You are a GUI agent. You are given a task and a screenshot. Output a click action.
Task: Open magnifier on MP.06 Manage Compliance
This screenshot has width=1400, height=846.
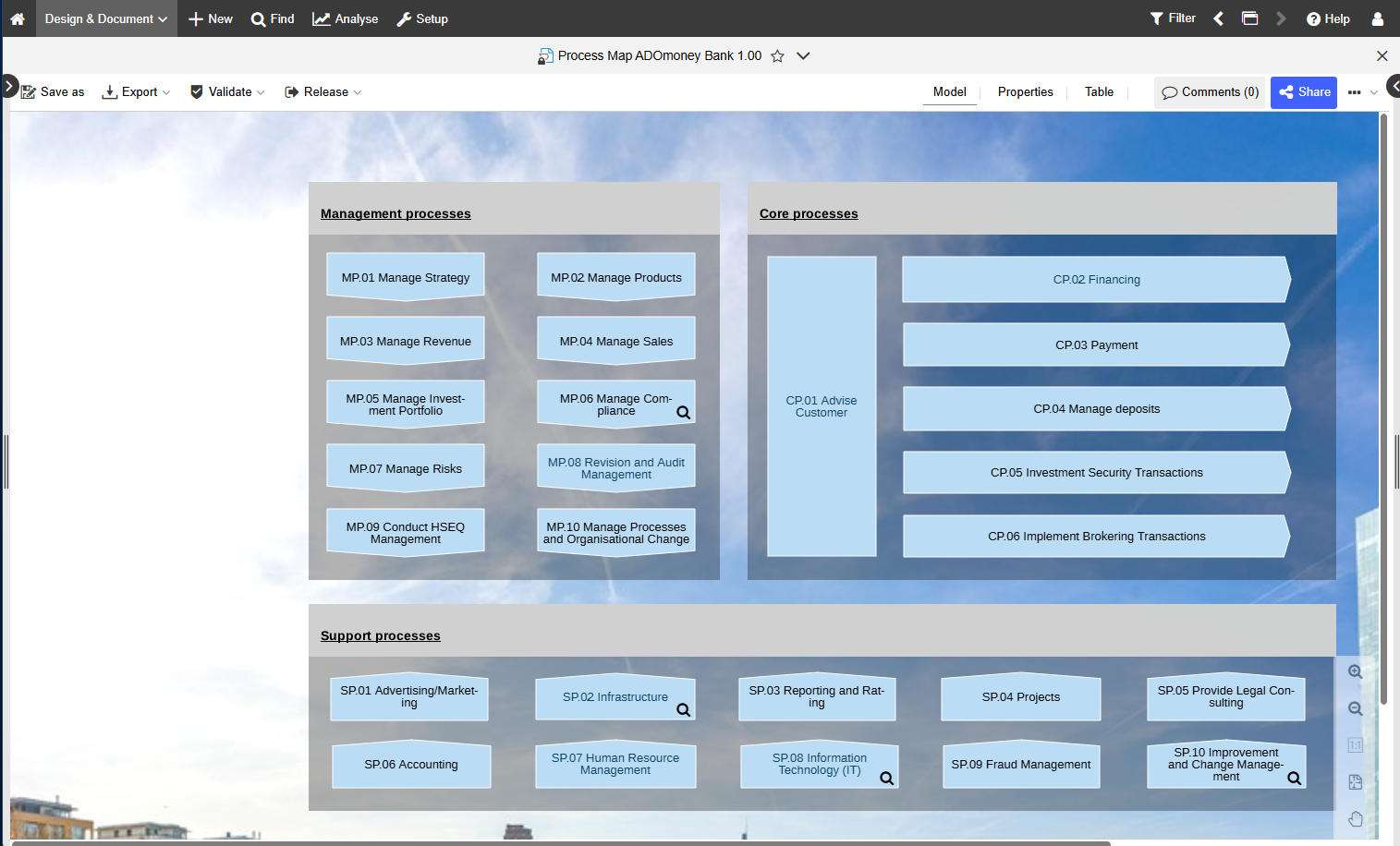pos(684,413)
